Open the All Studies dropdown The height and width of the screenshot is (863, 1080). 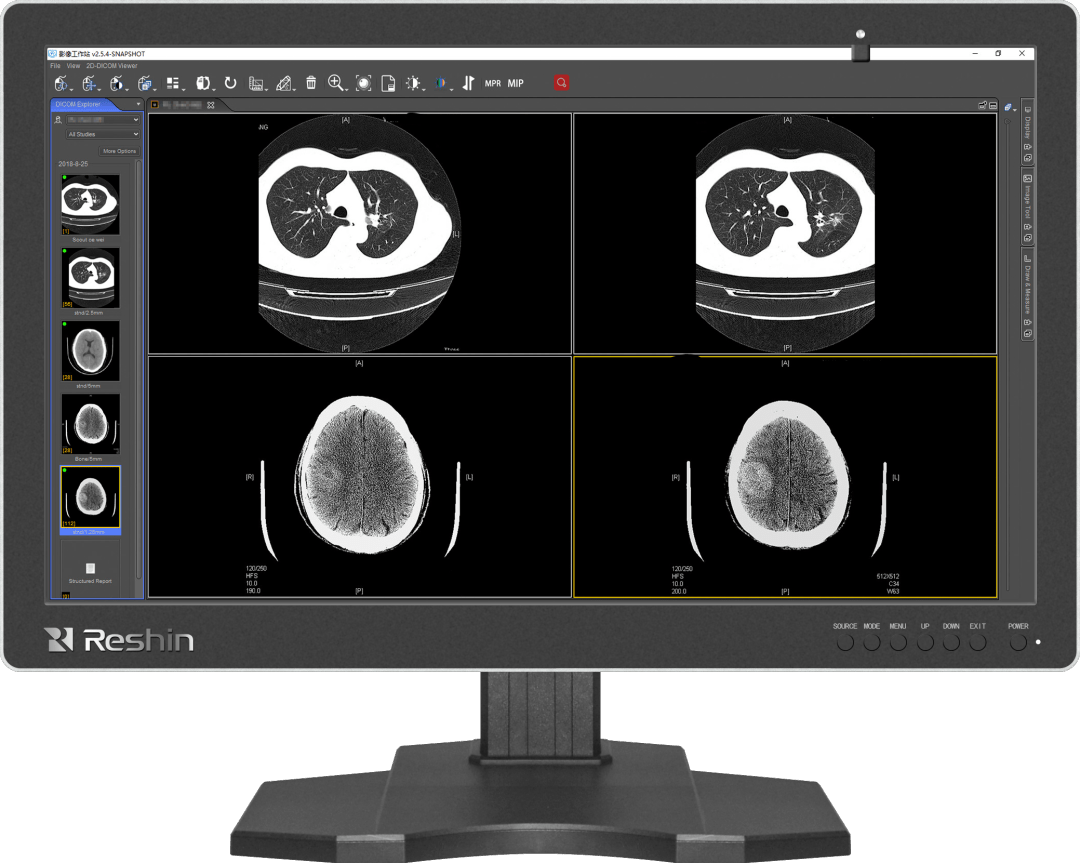tap(103, 134)
